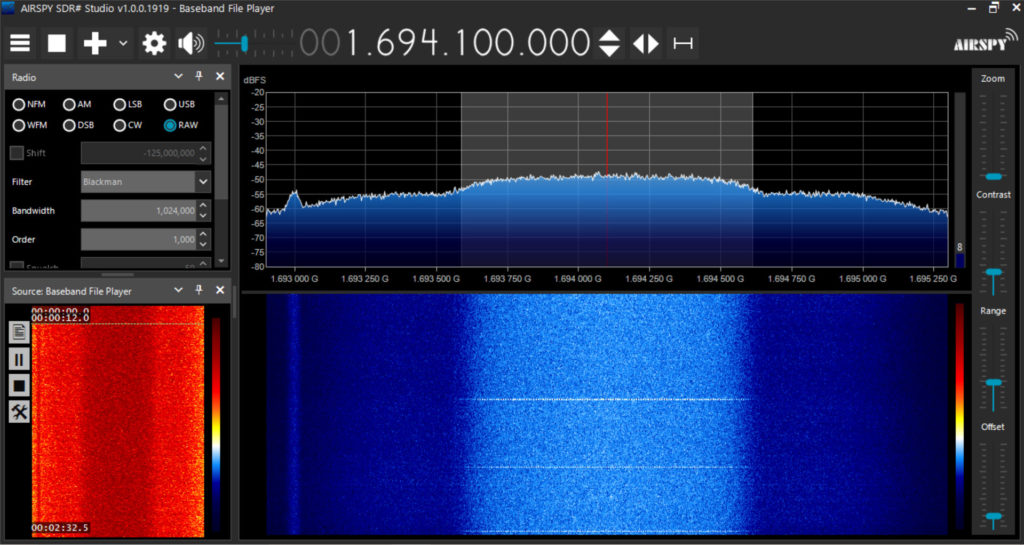Open the Radio panel chevron menu
Image resolution: width=1024 pixels, height=545 pixels.
click(x=179, y=76)
